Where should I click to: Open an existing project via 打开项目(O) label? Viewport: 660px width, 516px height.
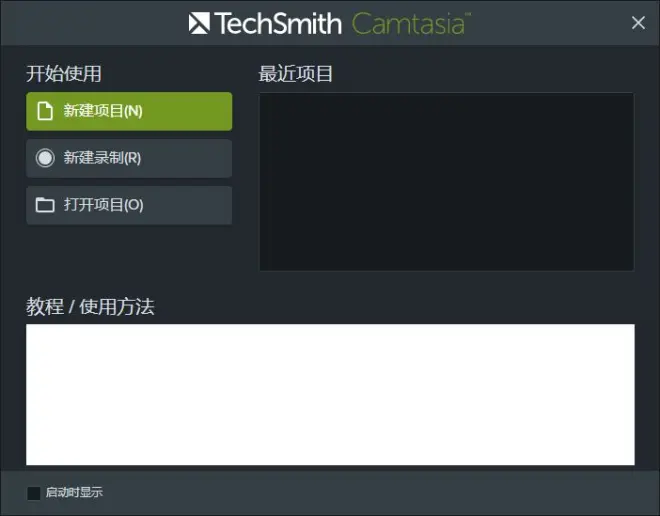104,205
